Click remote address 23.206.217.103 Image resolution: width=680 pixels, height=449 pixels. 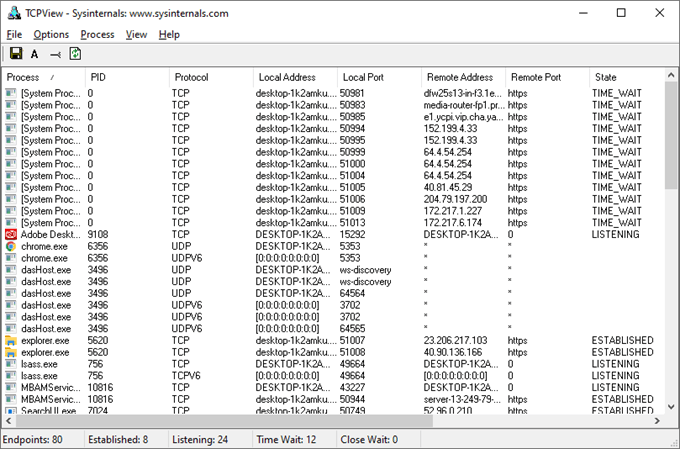(455, 341)
